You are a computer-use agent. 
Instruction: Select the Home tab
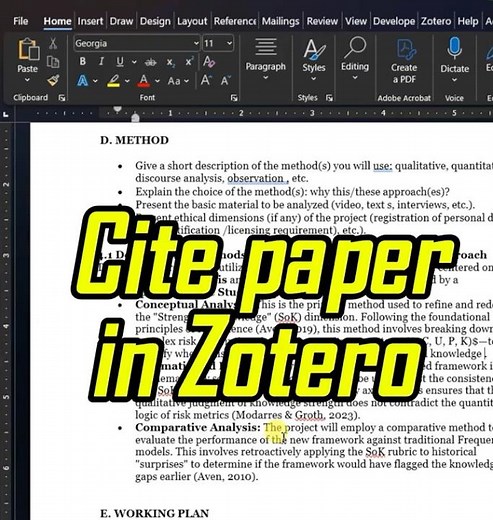click(57, 21)
